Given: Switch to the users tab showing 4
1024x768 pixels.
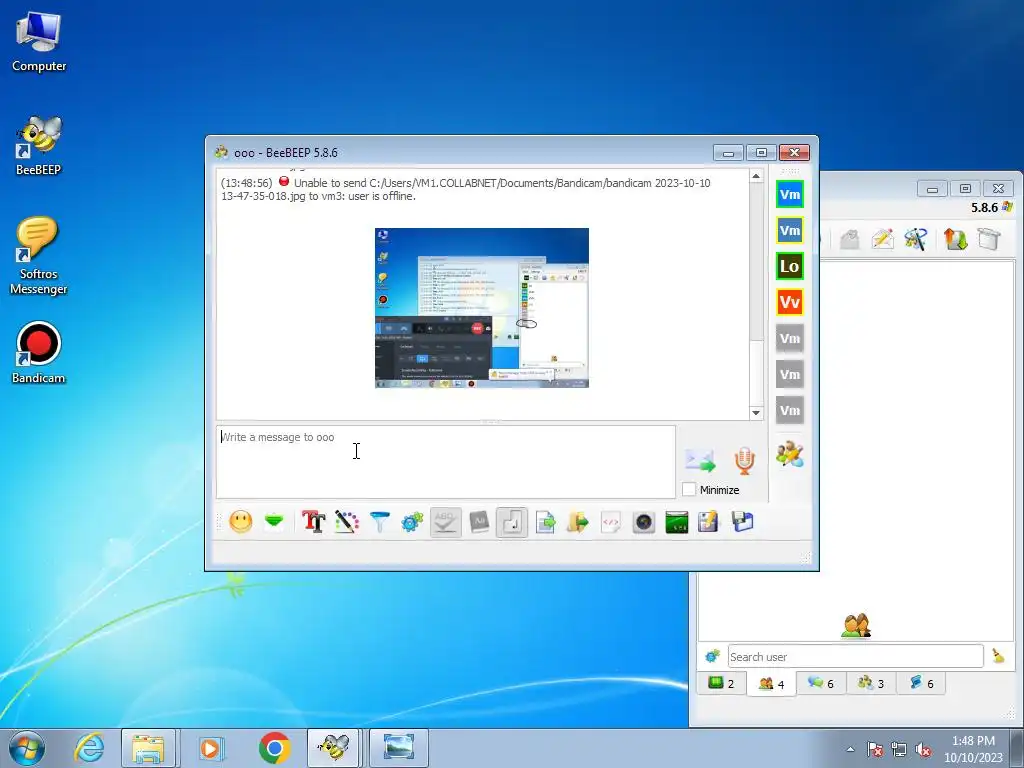Looking at the screenshot, I should [771, 684].
